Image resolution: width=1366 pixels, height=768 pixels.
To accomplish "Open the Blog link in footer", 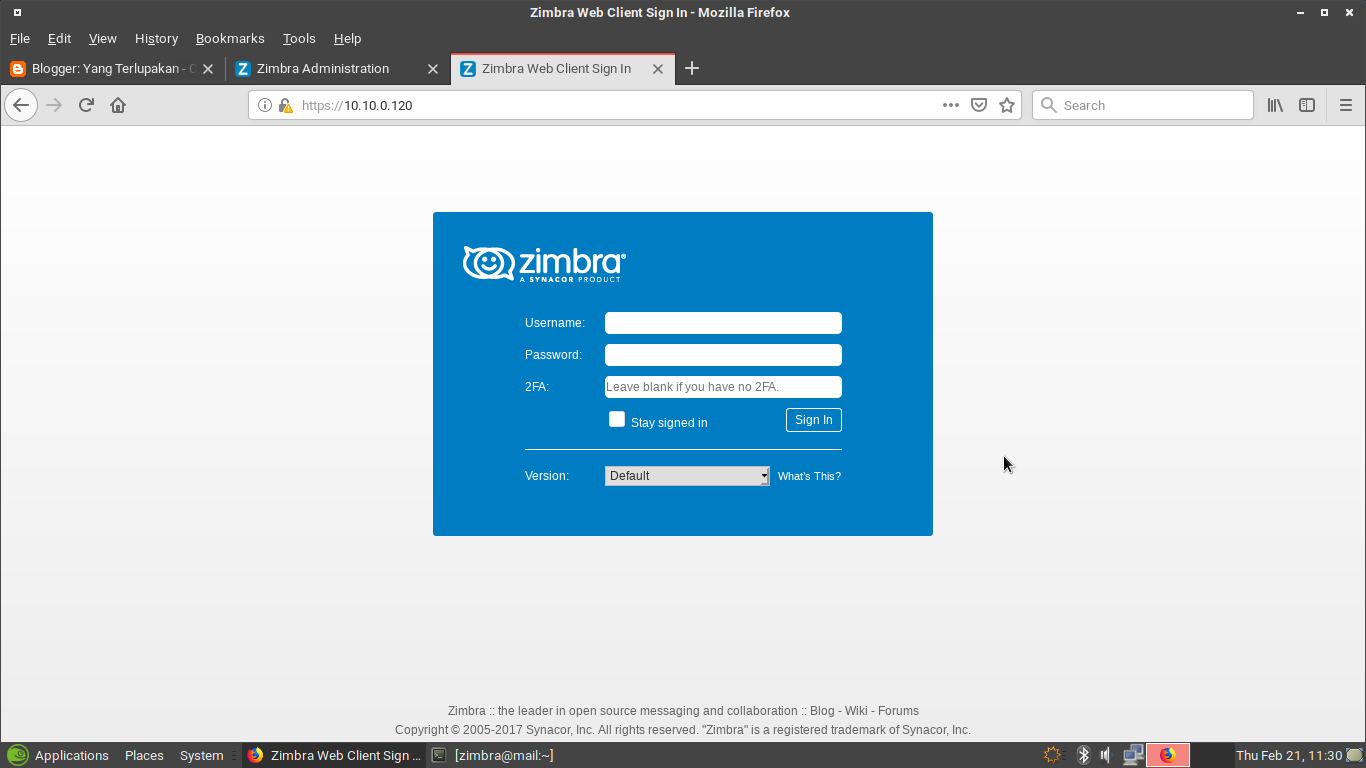I will (822, 711).
